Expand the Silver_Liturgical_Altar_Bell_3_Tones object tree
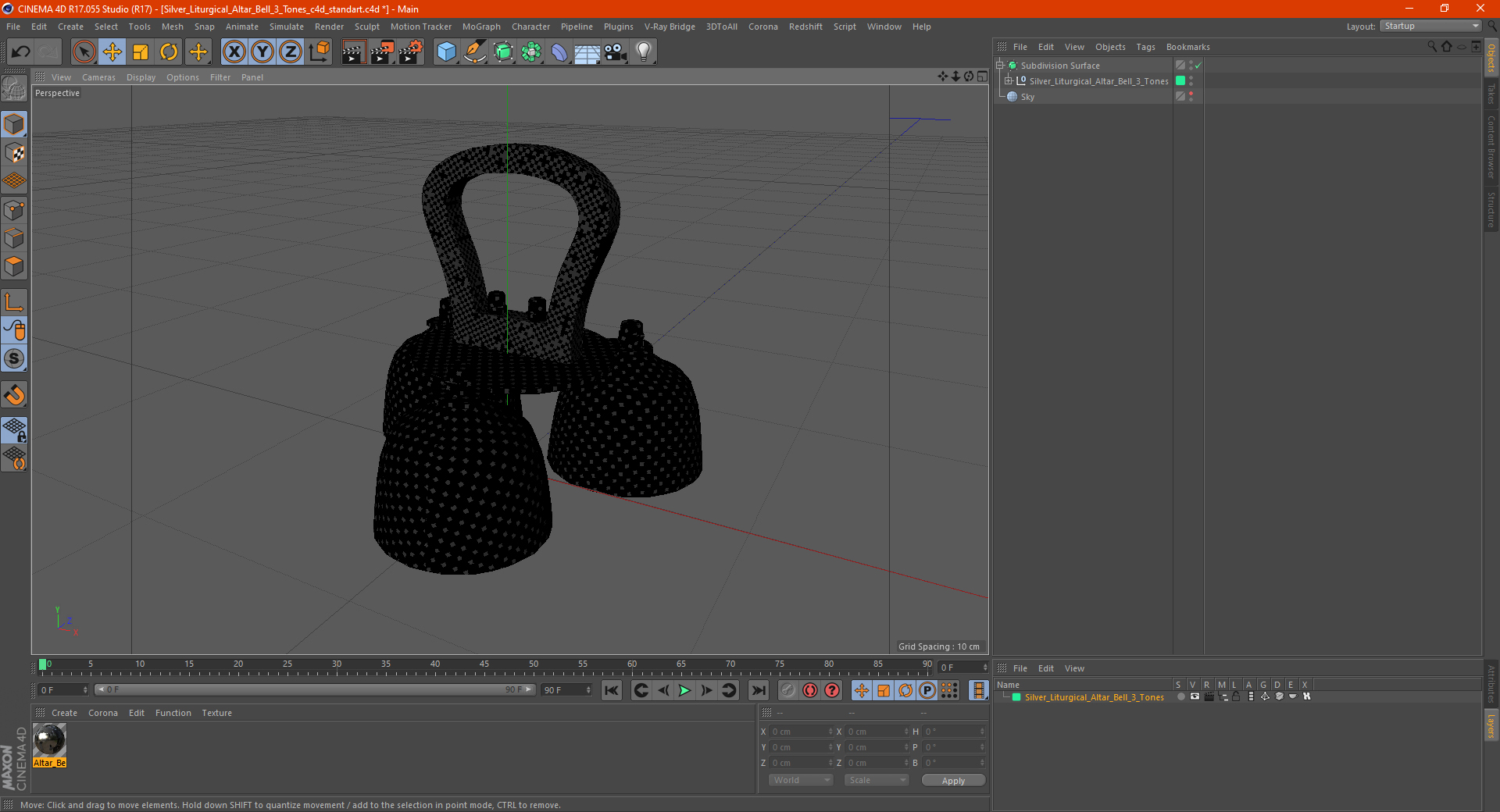1500x812 pixels. (1009, 80)
